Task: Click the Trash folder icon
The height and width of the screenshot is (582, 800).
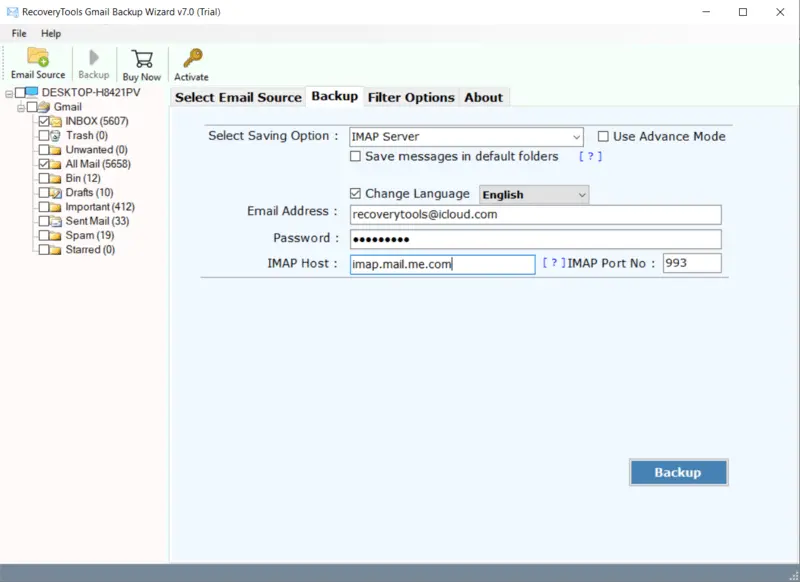Action: [x=57, y=135]
